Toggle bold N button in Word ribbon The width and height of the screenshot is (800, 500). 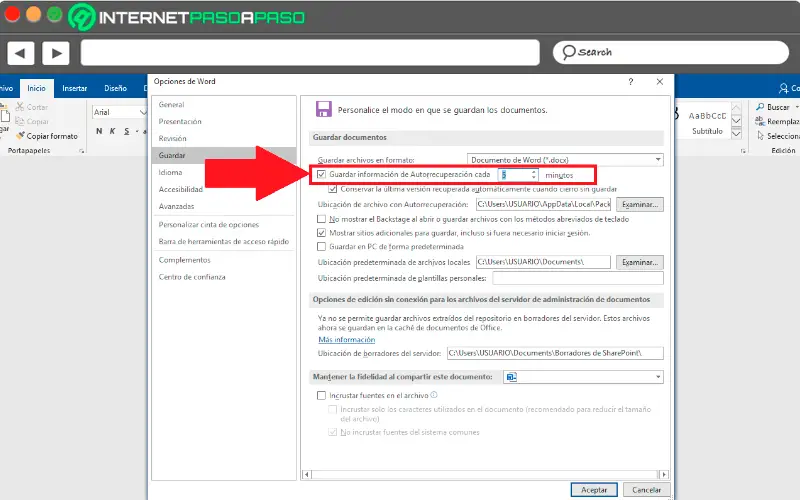[x=99, y=131]
